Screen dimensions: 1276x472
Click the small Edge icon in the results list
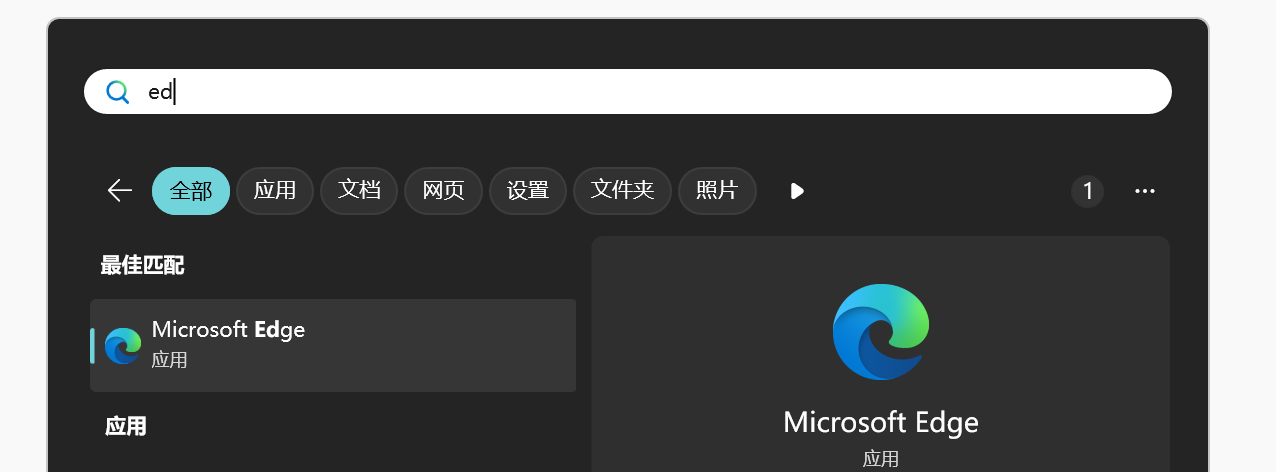123,345
